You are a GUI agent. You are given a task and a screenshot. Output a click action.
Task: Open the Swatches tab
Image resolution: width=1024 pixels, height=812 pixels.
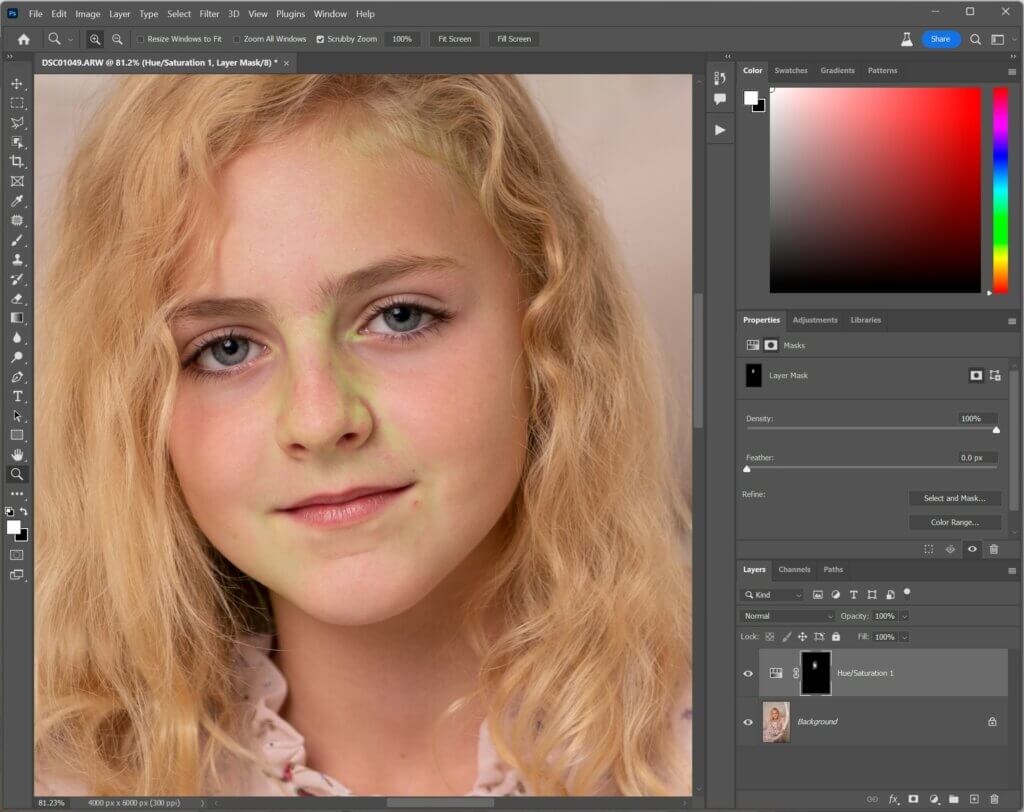[x=790, y=70]
